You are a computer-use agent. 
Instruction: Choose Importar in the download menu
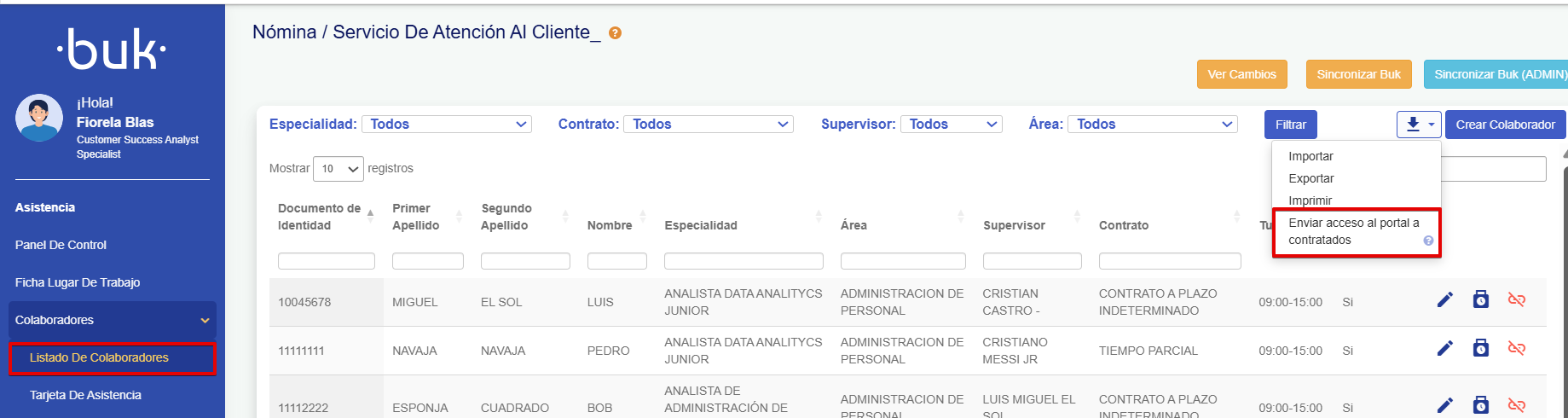pos(1311,156)
